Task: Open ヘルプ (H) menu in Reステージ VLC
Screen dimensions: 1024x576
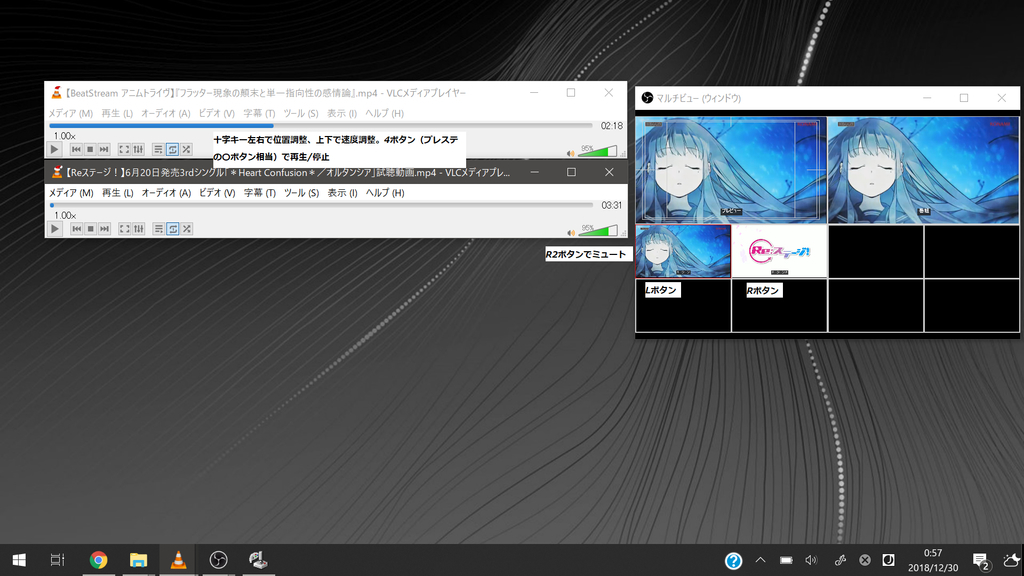Action: [x=385, y=193]
